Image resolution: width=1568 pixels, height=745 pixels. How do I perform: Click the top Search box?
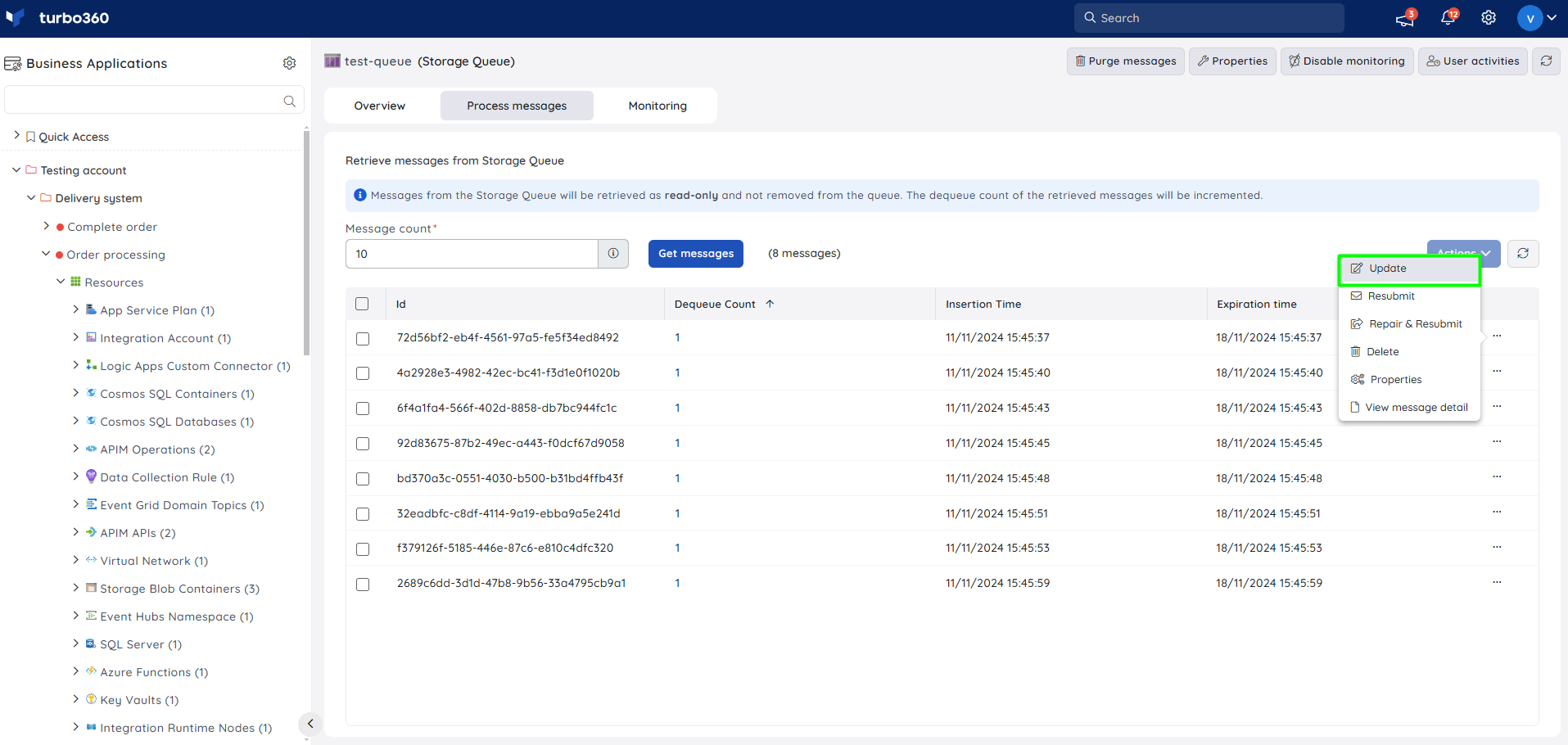click(x=1209, y=18)
